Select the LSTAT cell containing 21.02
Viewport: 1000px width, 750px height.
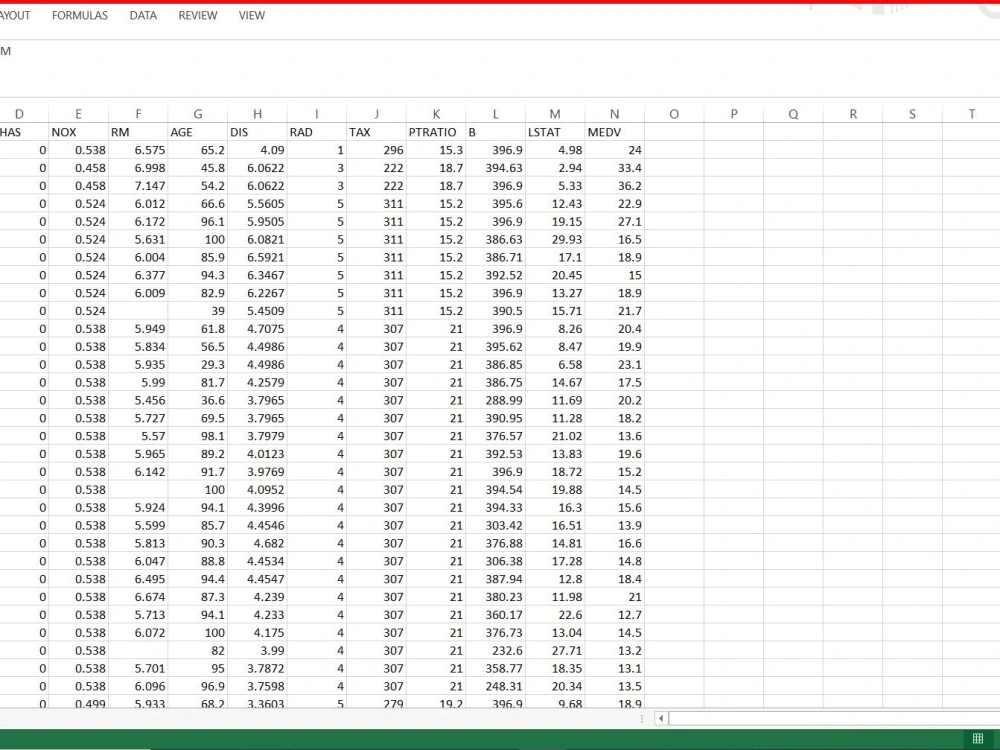(555, 436)
